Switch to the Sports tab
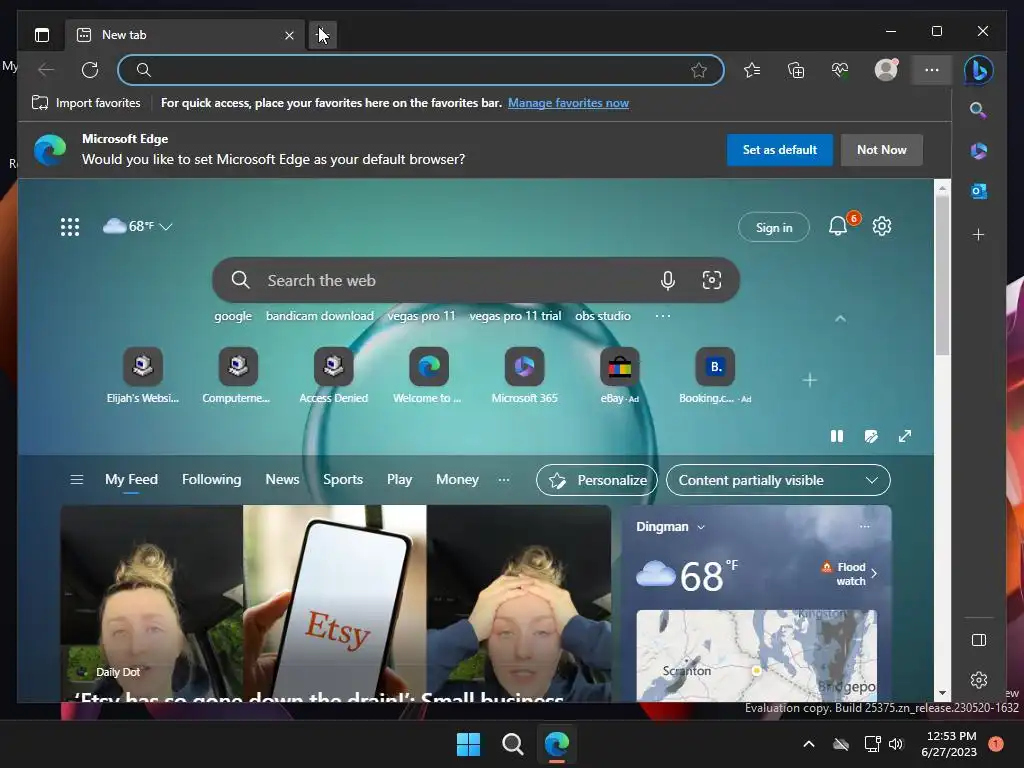This screenshot has width=1024, height=768. click(x=343, y=480)
